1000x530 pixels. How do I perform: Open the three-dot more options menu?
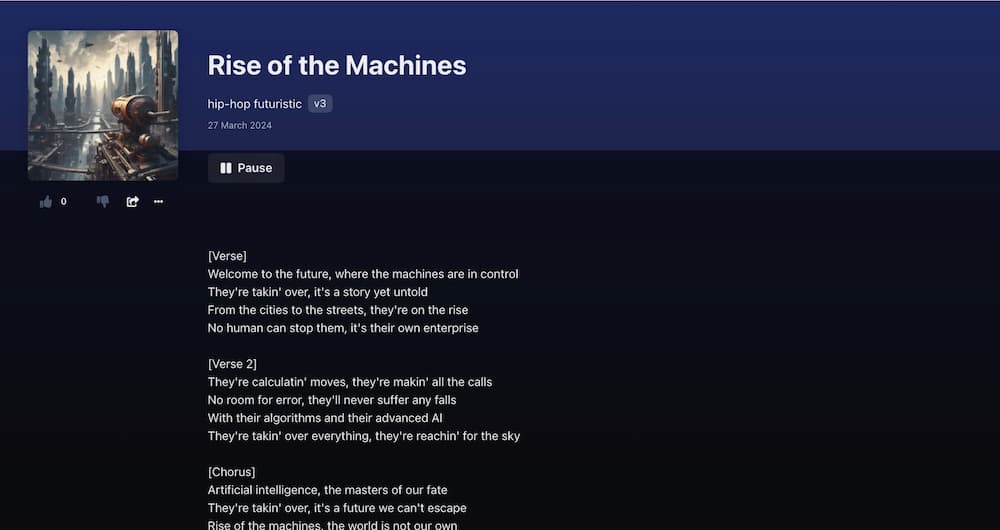coord(158,202)
